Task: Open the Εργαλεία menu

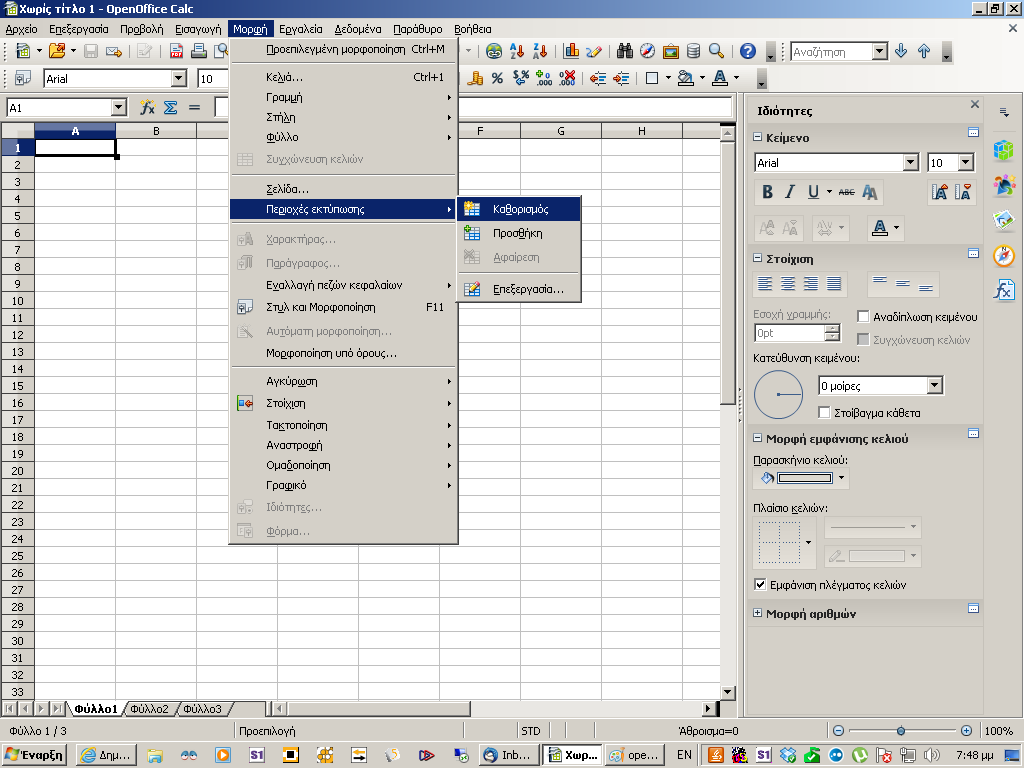Action: [x=300, y=29]
